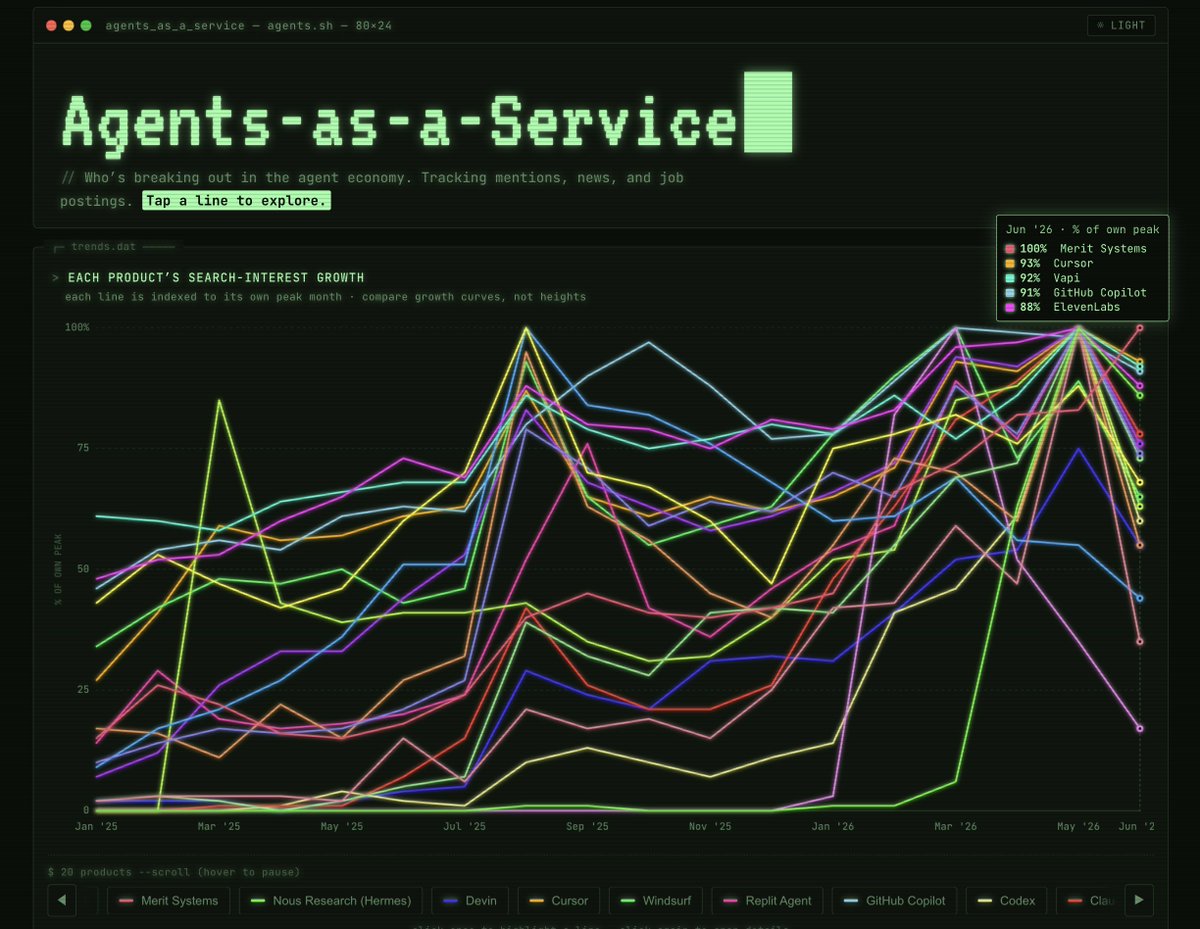Highlight the Merit Systems line
1200x929 pixels.
(x=169, y=901)
